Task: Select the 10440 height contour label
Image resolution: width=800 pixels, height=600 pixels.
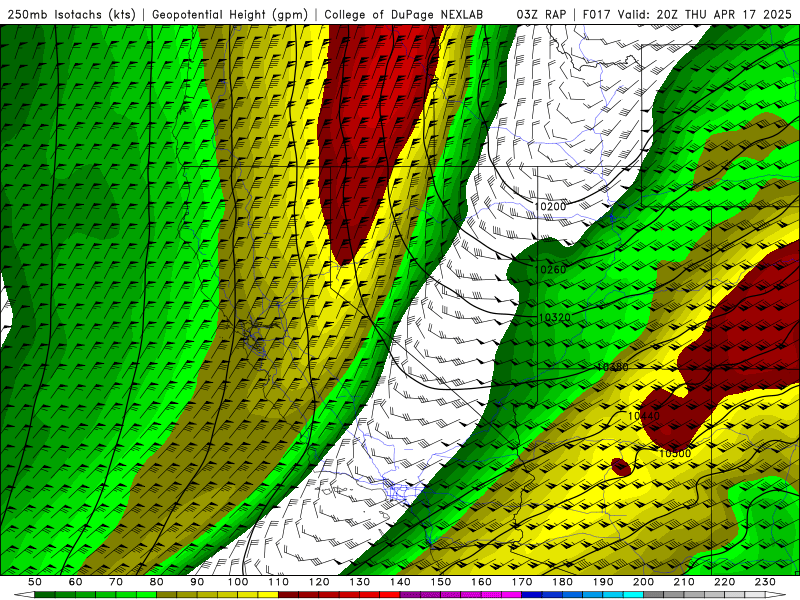Action: [643, 416]
